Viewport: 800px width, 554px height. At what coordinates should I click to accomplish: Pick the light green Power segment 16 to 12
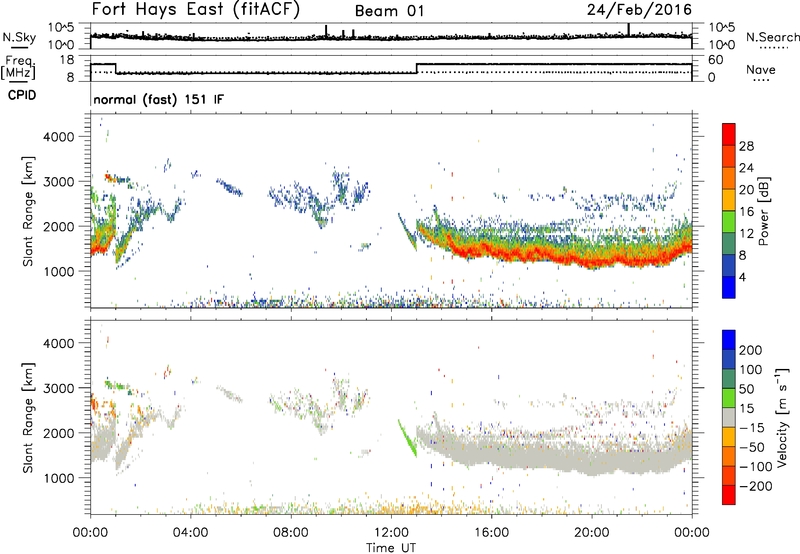point(729,221)
